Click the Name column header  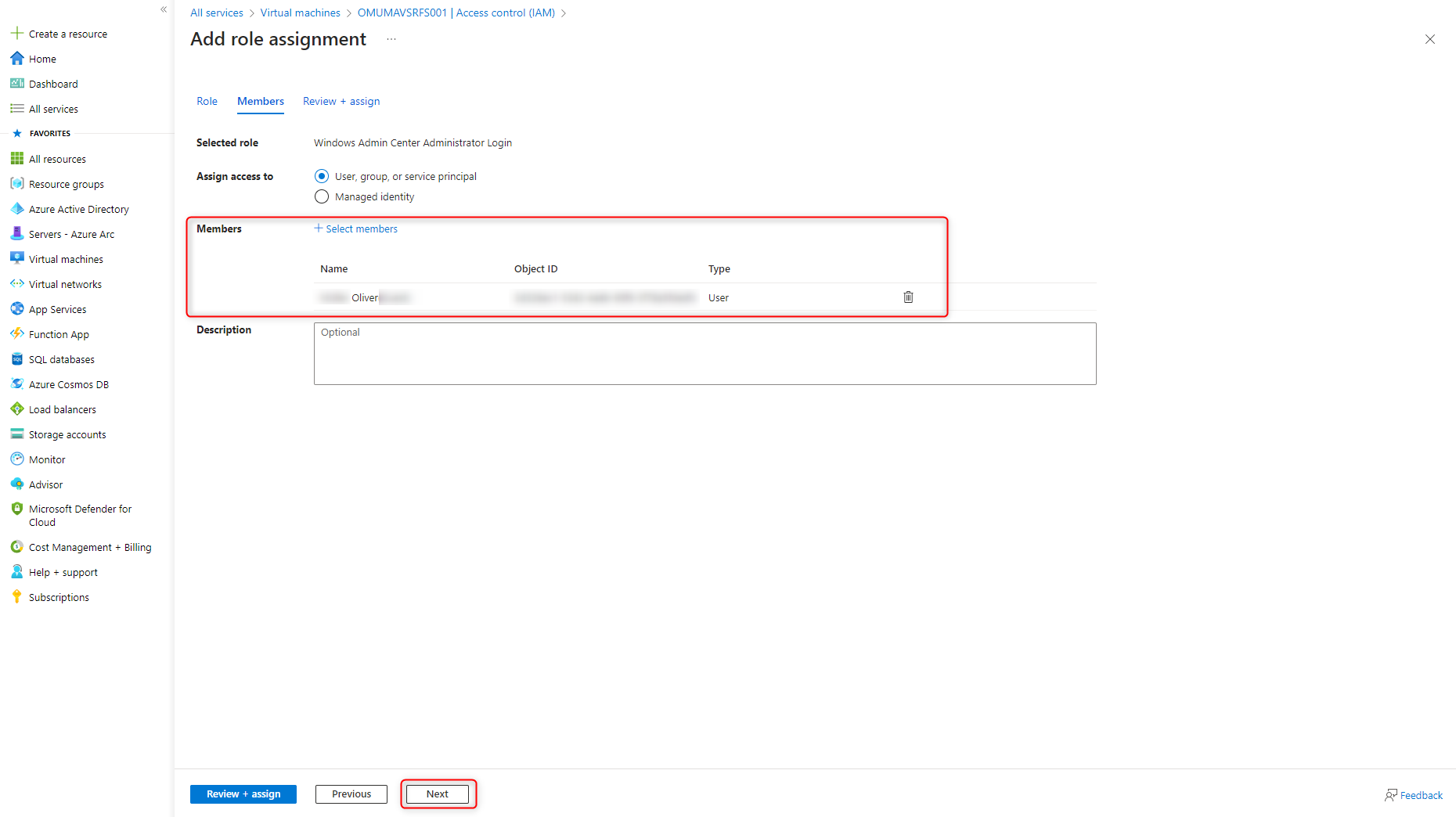click(334, 268)
